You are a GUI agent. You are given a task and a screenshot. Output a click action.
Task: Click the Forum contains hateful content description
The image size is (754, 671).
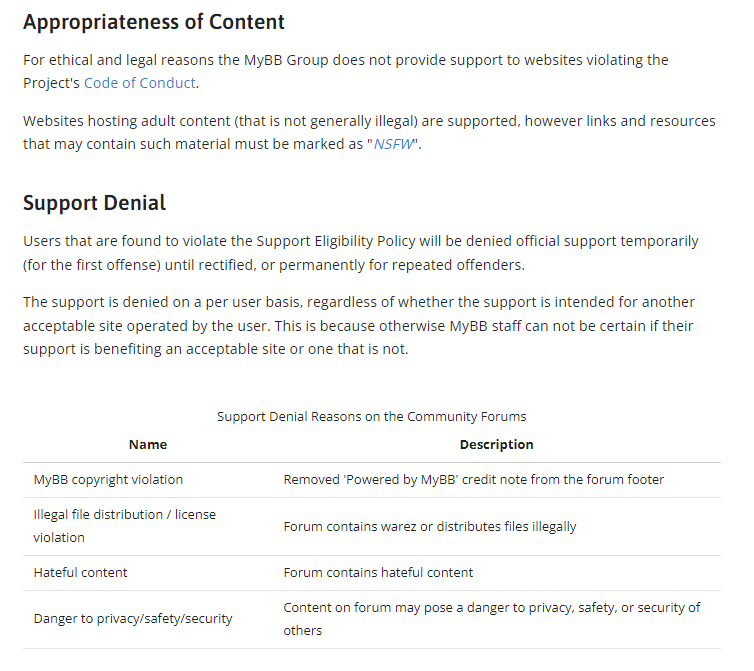378,573
